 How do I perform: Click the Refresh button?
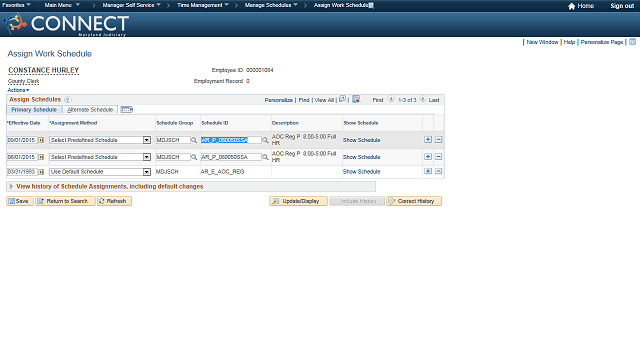(x=114, y=201)
